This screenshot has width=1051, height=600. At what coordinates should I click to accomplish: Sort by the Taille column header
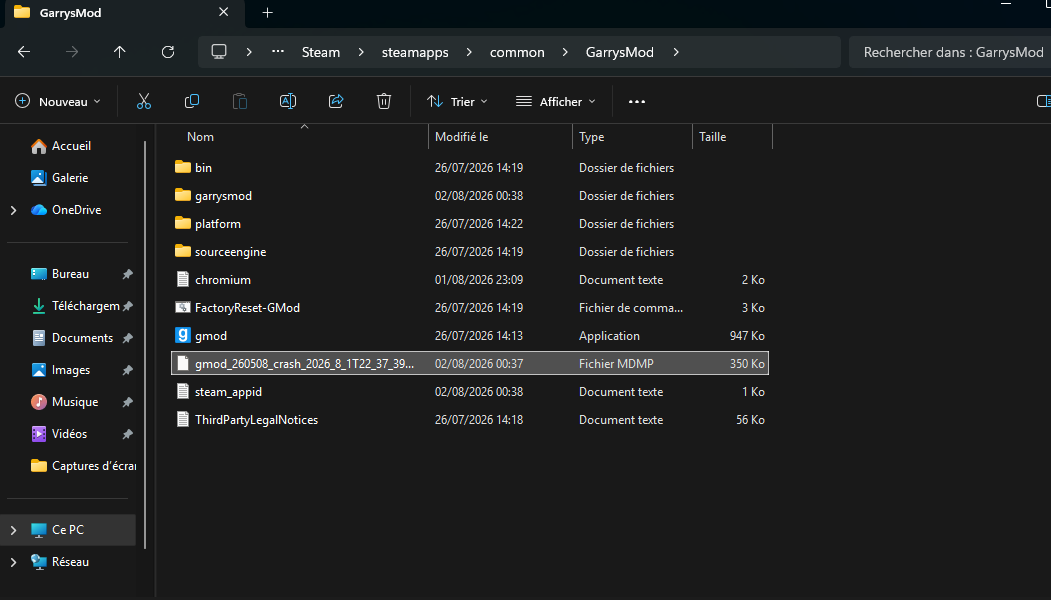point(713,137)
